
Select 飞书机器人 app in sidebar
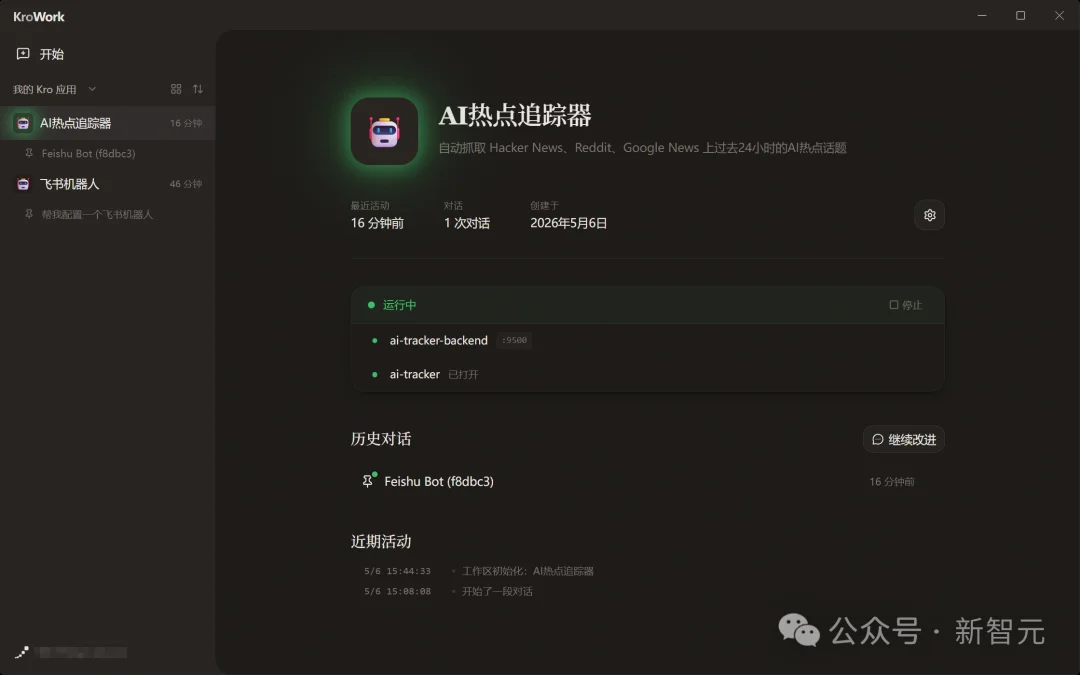point(107,184)
